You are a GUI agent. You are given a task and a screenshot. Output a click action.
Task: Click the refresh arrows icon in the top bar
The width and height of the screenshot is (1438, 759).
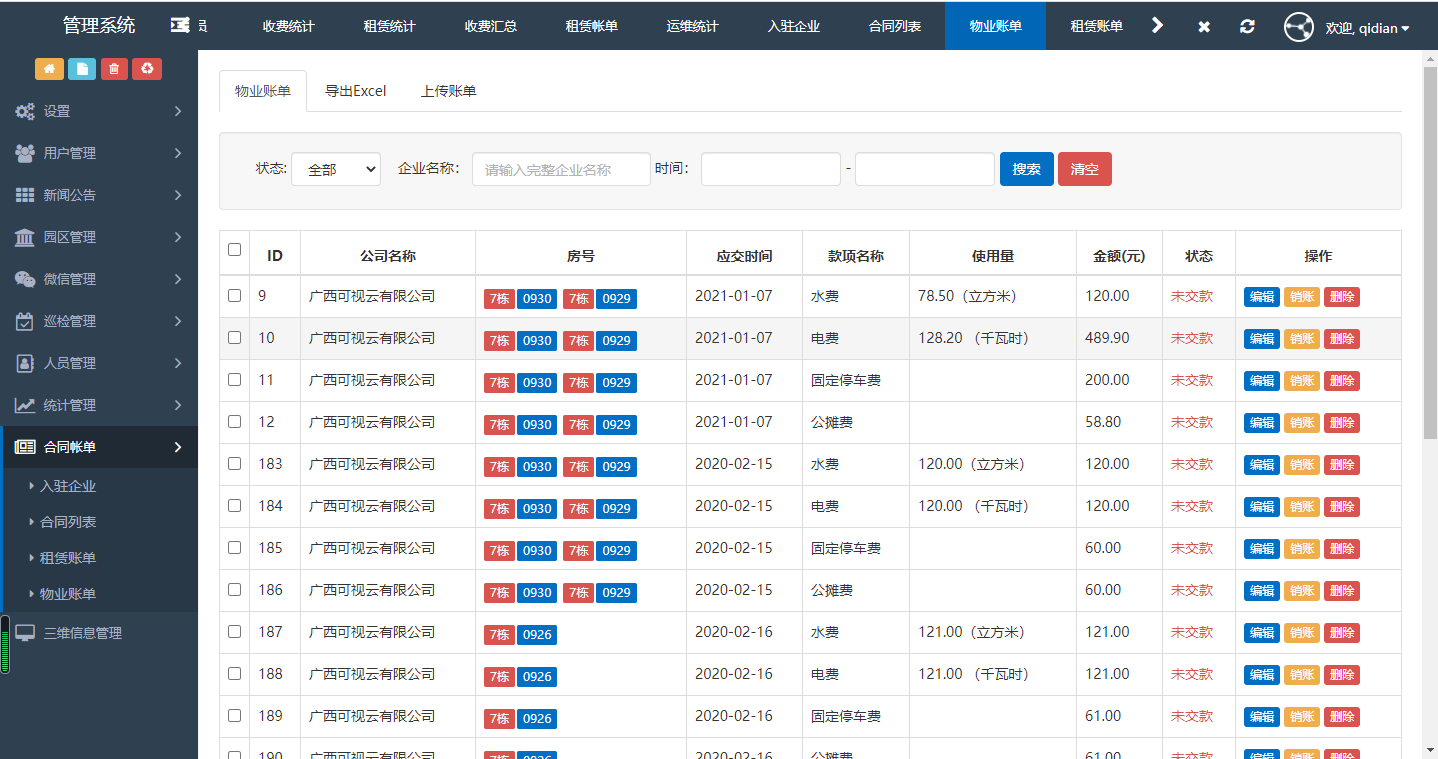[1247, 26]
